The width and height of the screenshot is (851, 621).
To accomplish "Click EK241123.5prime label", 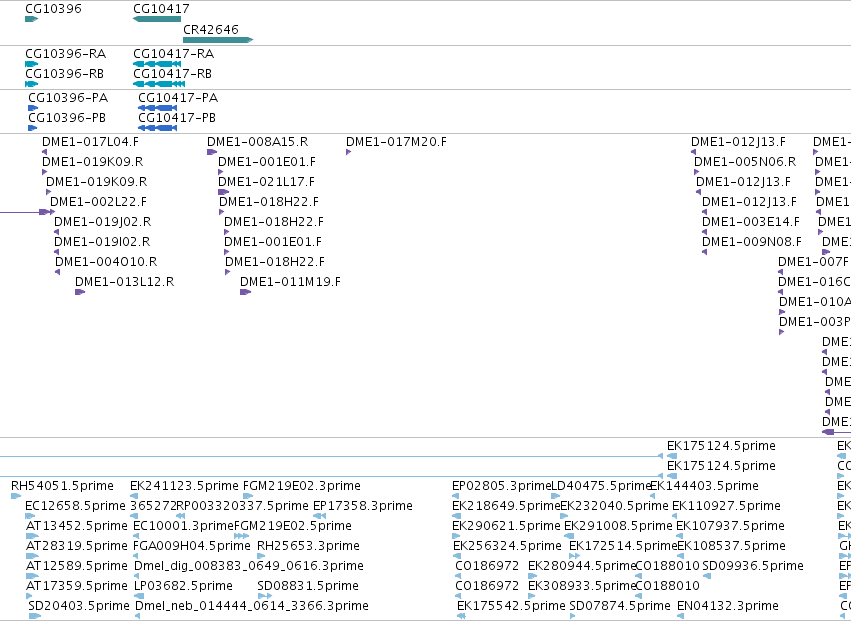I will (x=185, y=486).
